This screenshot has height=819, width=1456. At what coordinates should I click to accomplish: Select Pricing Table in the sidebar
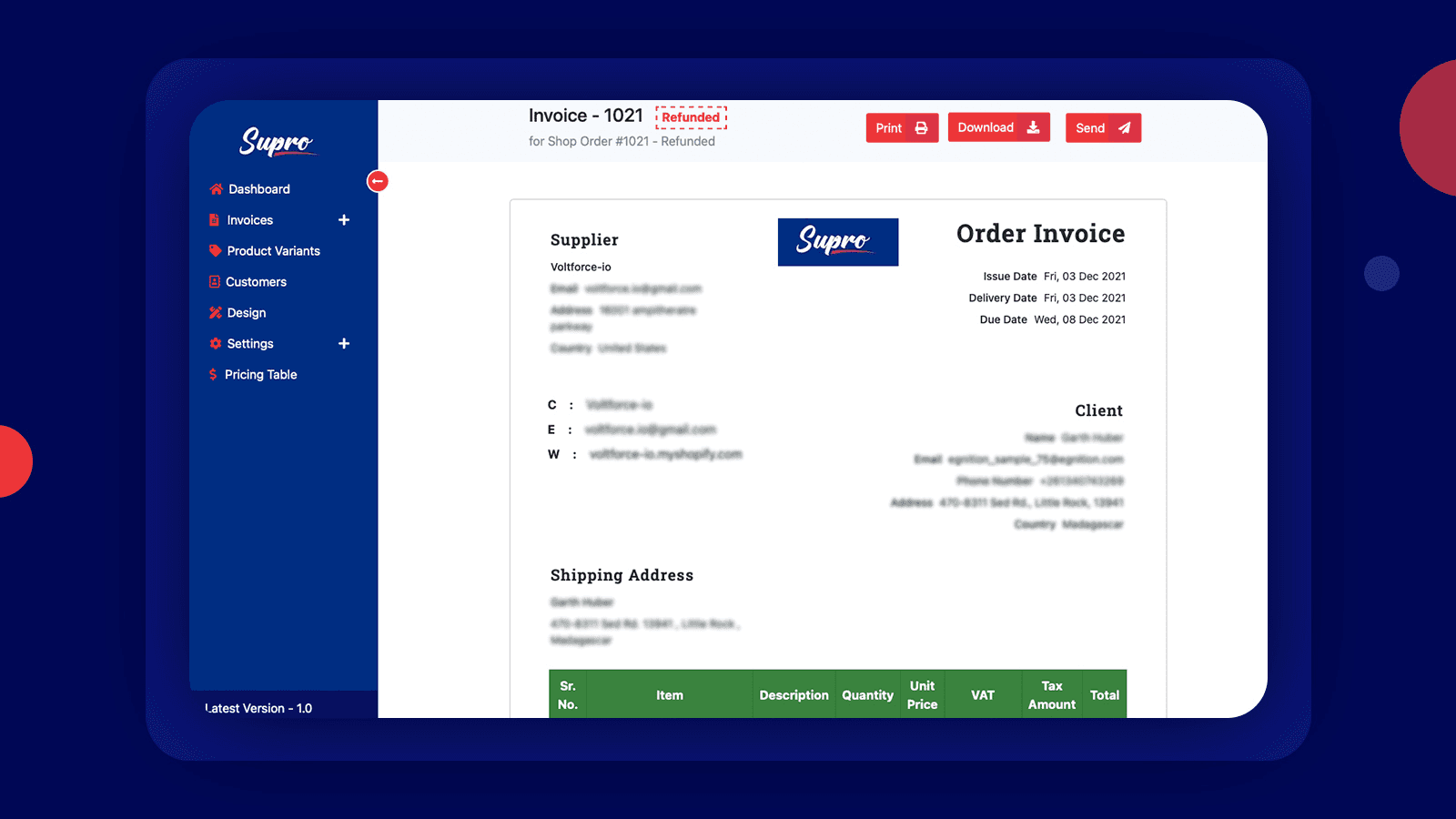click(x=261, y=374)
